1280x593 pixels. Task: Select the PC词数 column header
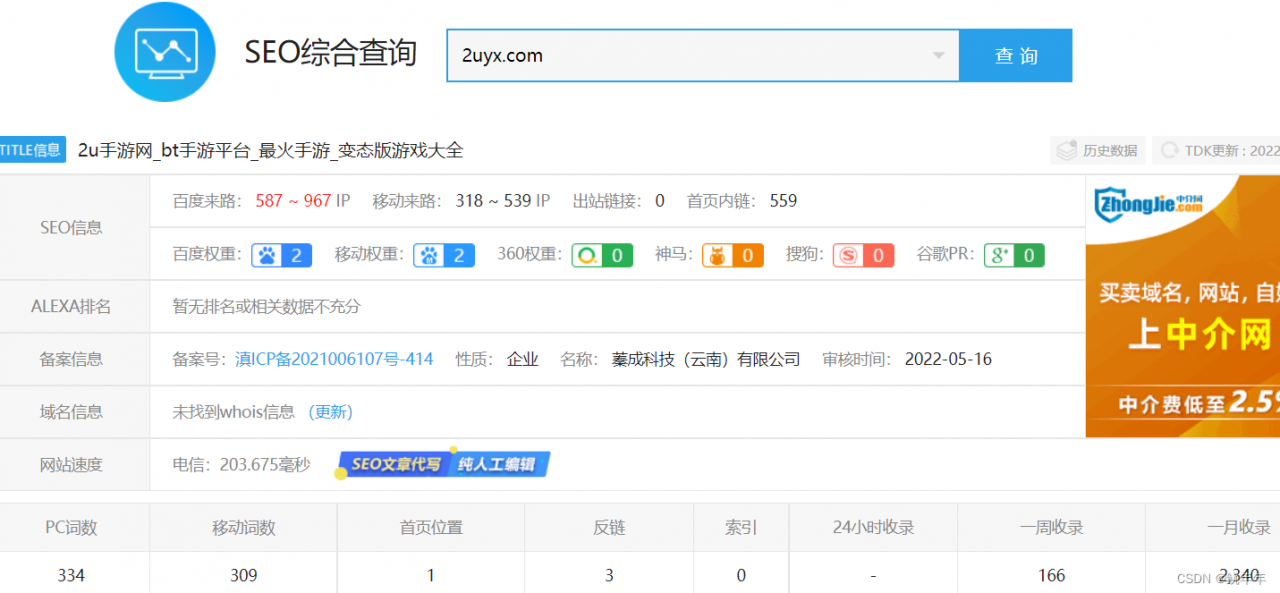(74, 527)
